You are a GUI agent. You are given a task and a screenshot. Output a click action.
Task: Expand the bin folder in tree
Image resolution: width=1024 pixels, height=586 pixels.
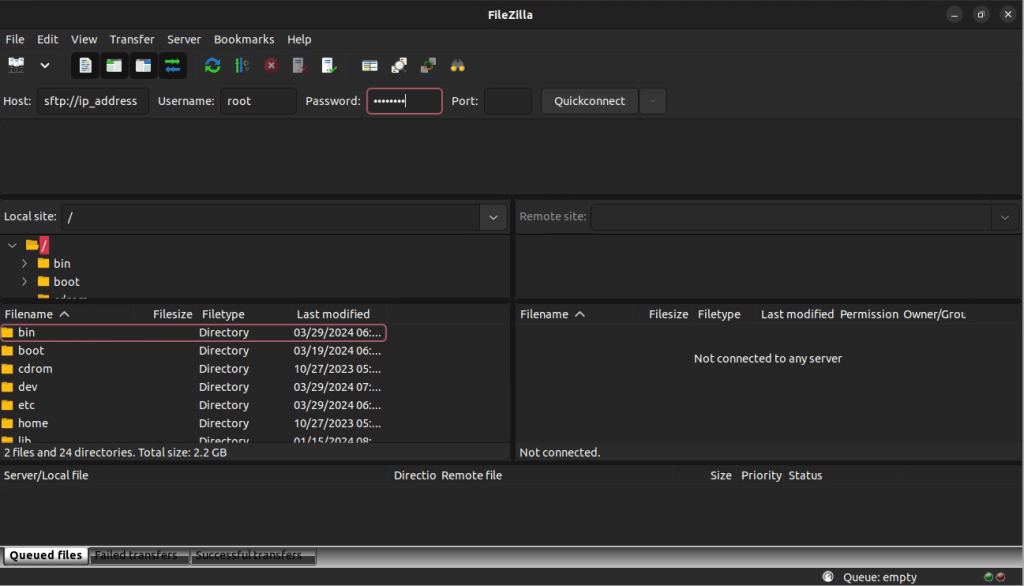(24, 263)
